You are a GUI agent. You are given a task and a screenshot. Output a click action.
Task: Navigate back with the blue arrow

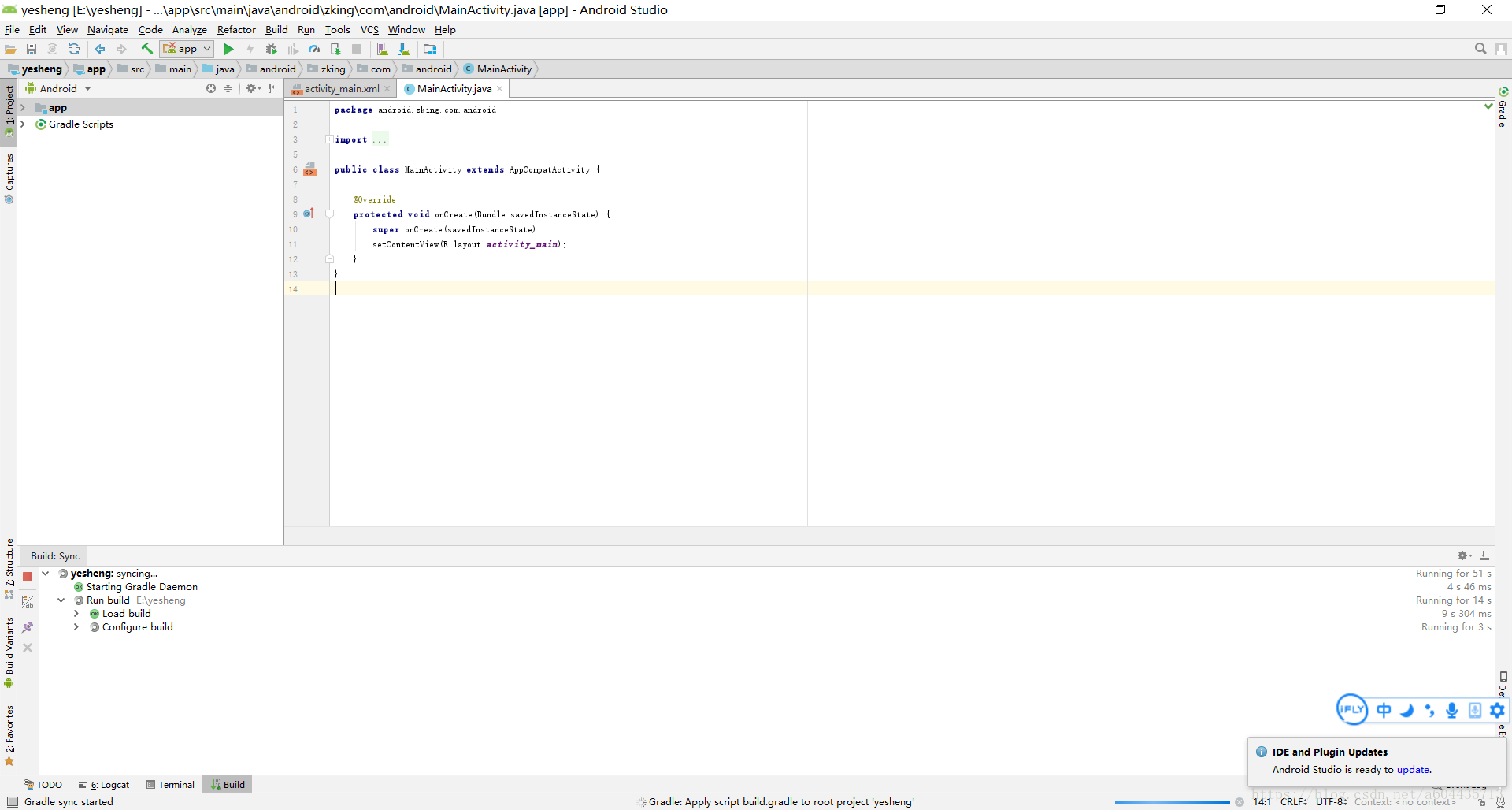coord(100,49)
